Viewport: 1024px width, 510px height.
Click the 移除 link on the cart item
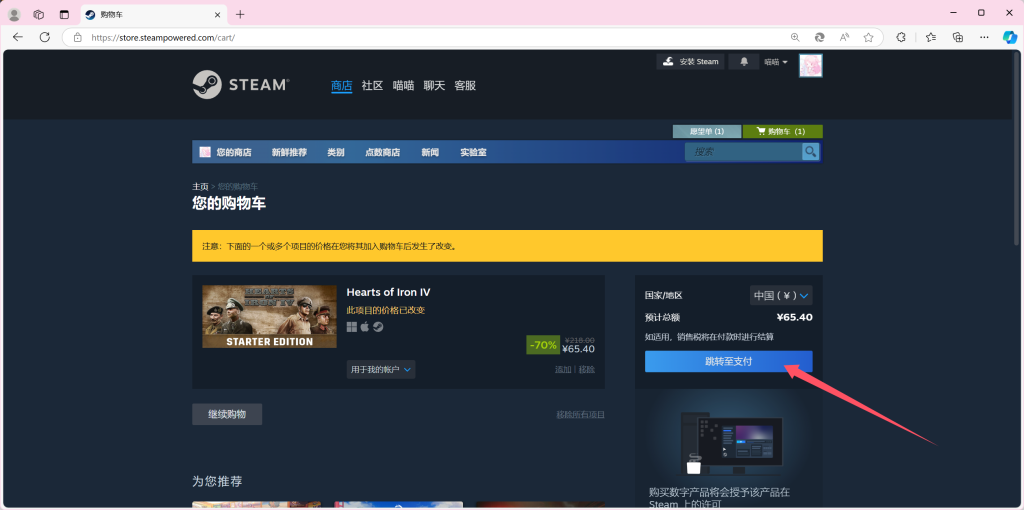586,370
